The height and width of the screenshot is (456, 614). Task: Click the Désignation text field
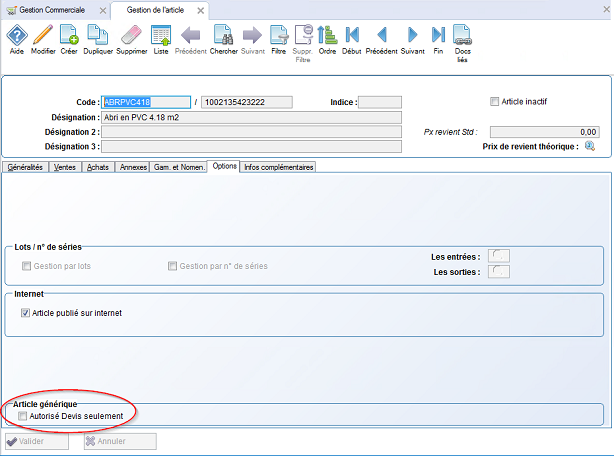point(251,117)
